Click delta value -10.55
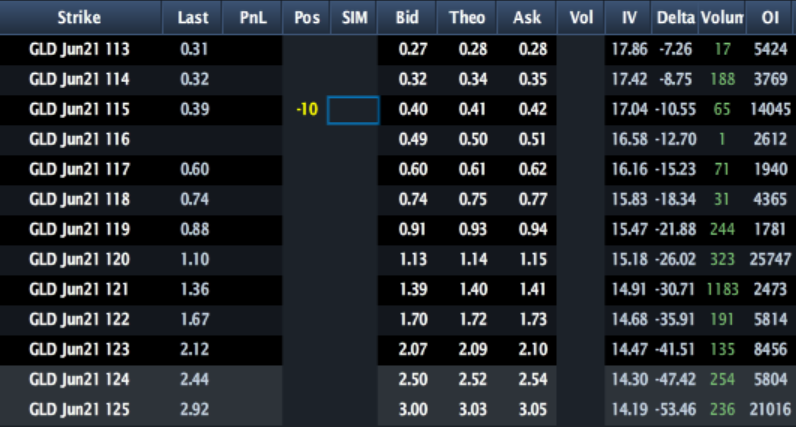Viewport: 796px width, 427px height. pos(676,110)
